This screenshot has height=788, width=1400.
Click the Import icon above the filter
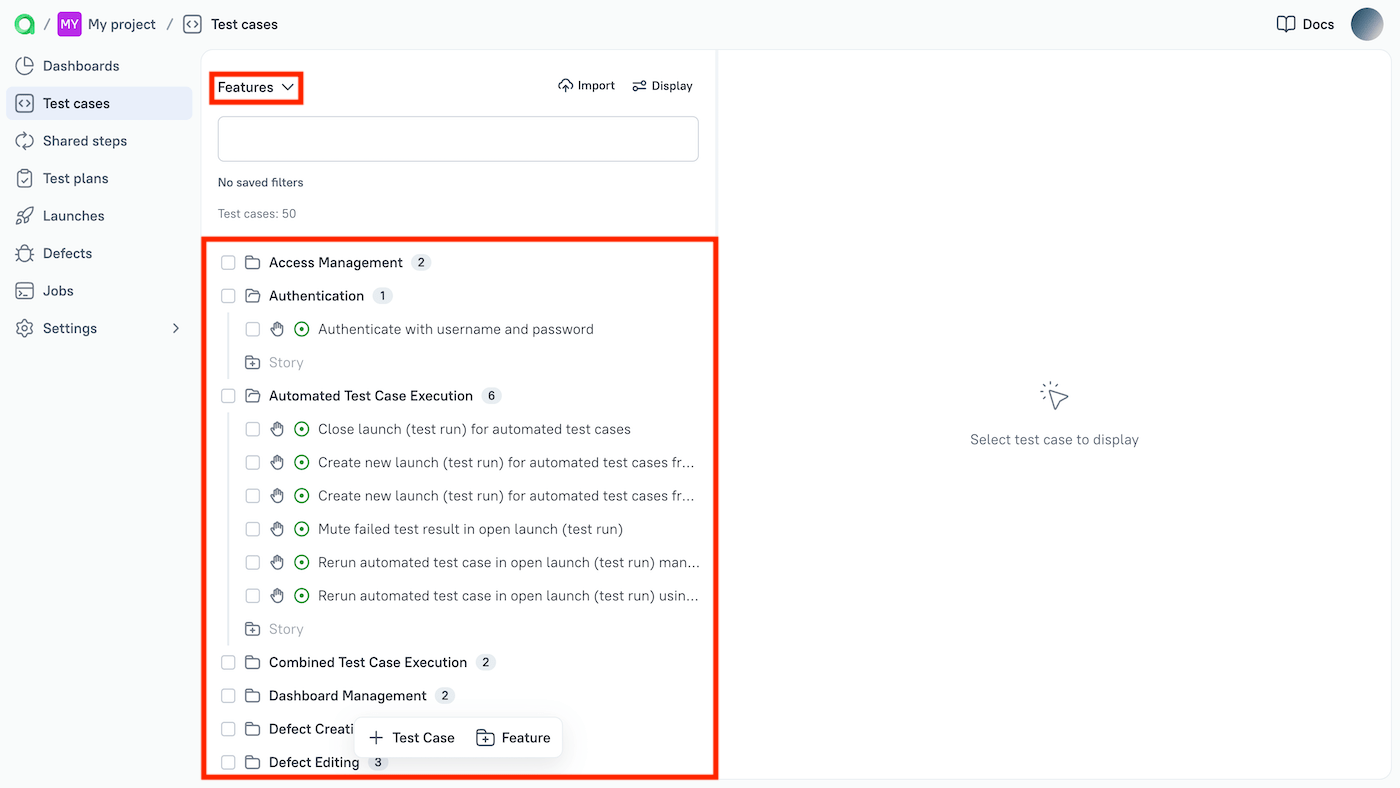click(x=566, y=85)
